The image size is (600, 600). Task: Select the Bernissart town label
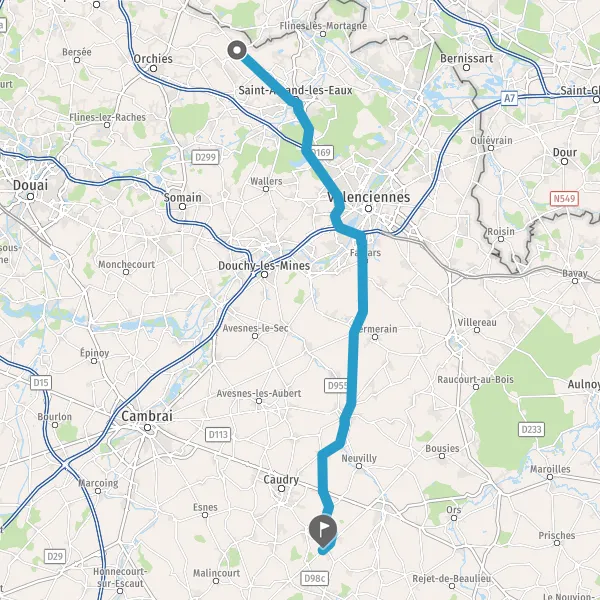pyautogui.click(x=466, y=59)
